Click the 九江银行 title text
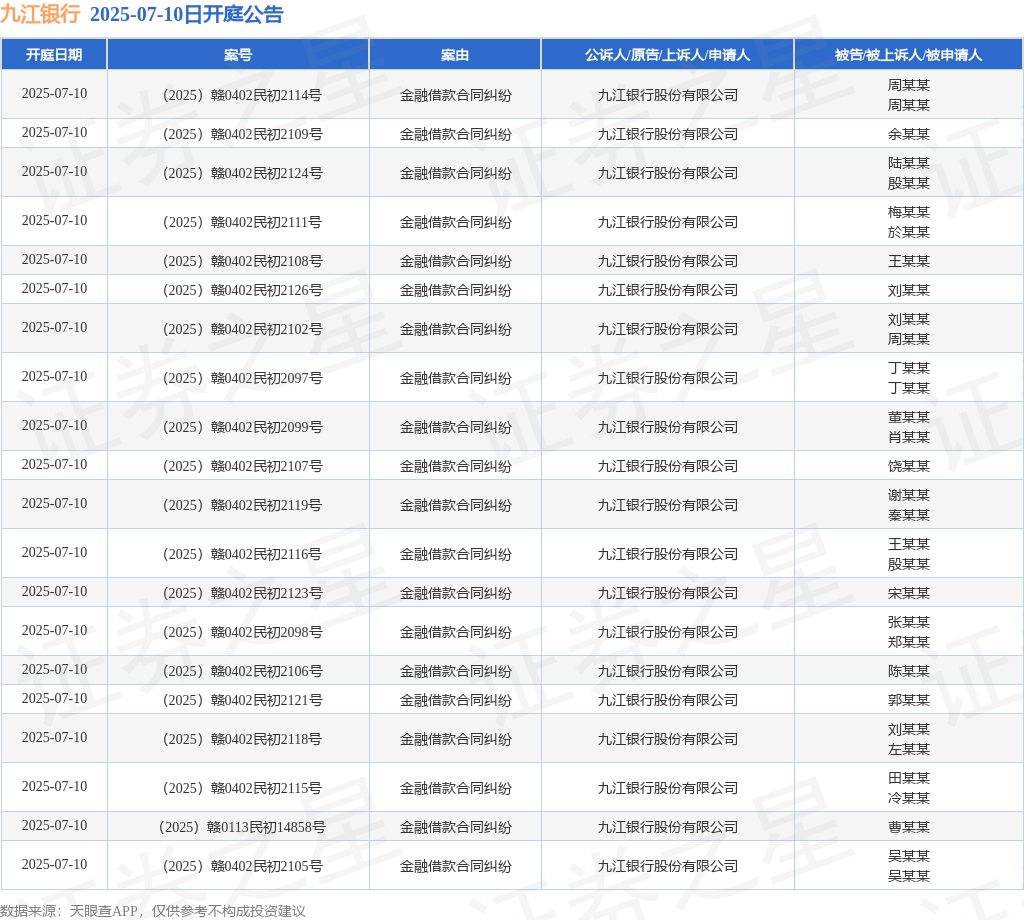Image resolution: width=1024 pixels, height=920 pixels. click(40, 14)
